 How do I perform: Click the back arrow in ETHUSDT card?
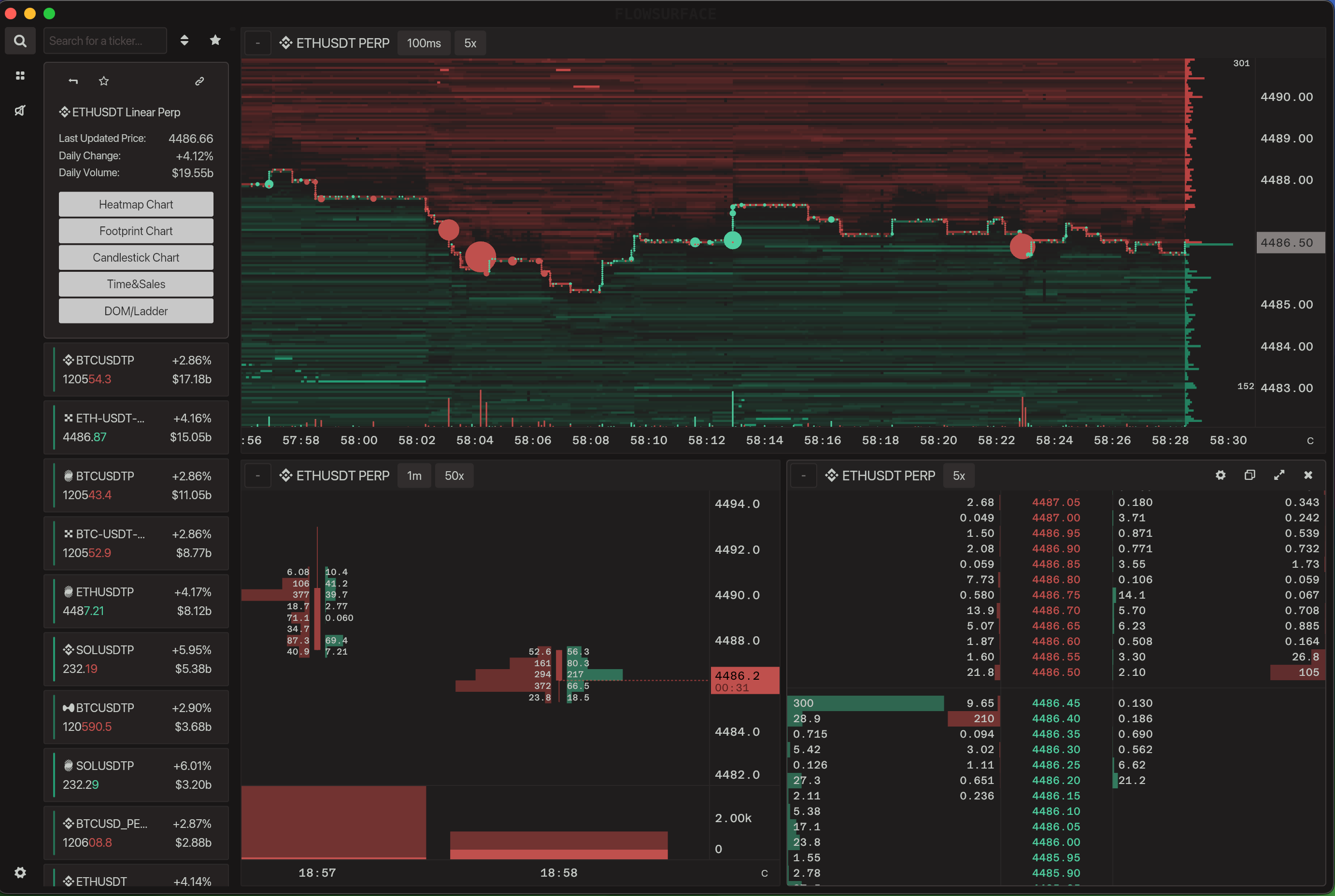pyautogui.click(x=73, y=81)
